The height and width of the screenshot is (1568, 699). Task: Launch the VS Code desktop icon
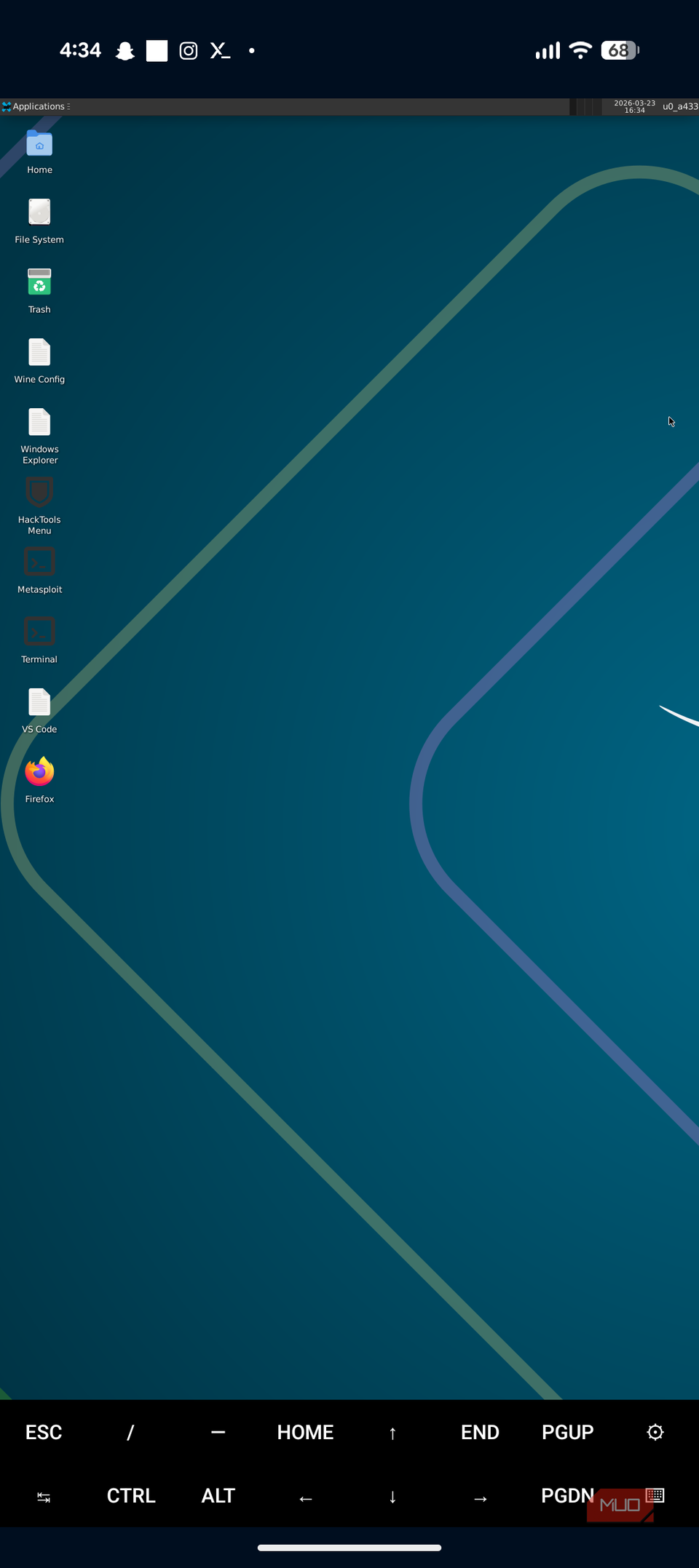pyautogui.click(x=39, y=702)
